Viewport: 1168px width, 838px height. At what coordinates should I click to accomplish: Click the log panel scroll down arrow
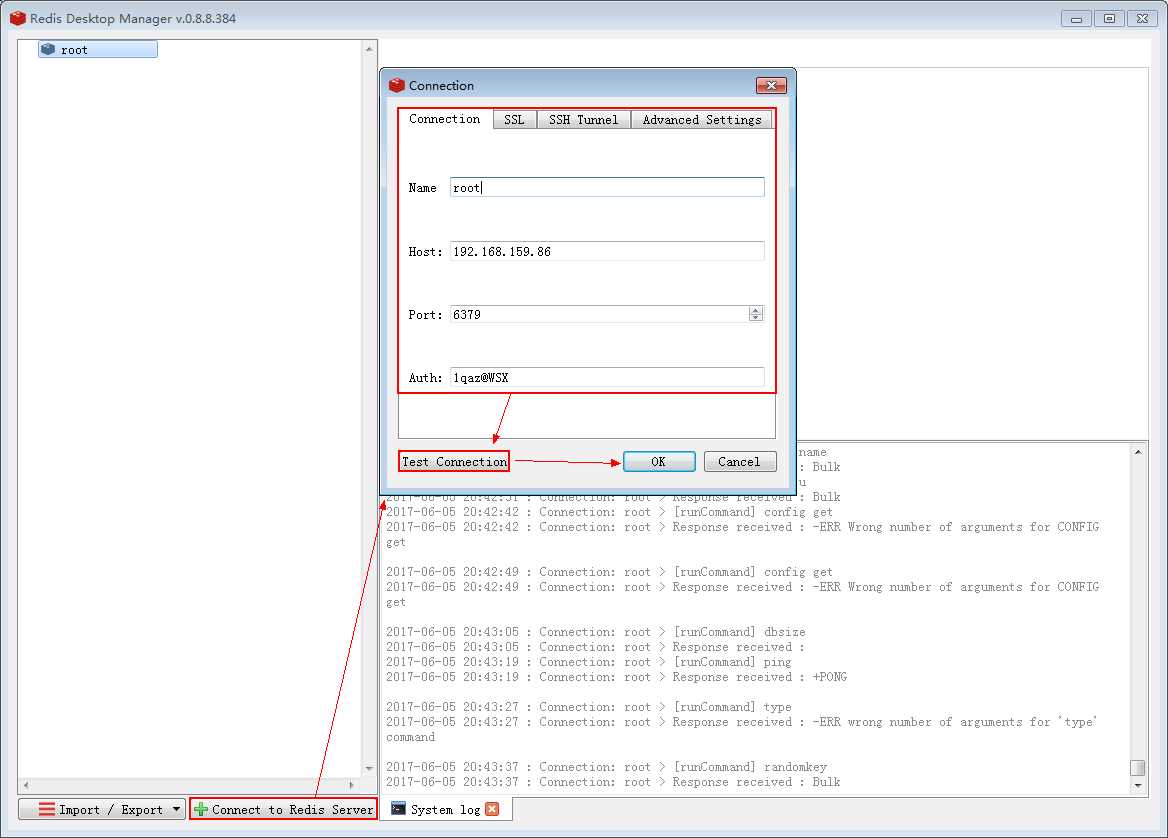tap(1138, 785)
